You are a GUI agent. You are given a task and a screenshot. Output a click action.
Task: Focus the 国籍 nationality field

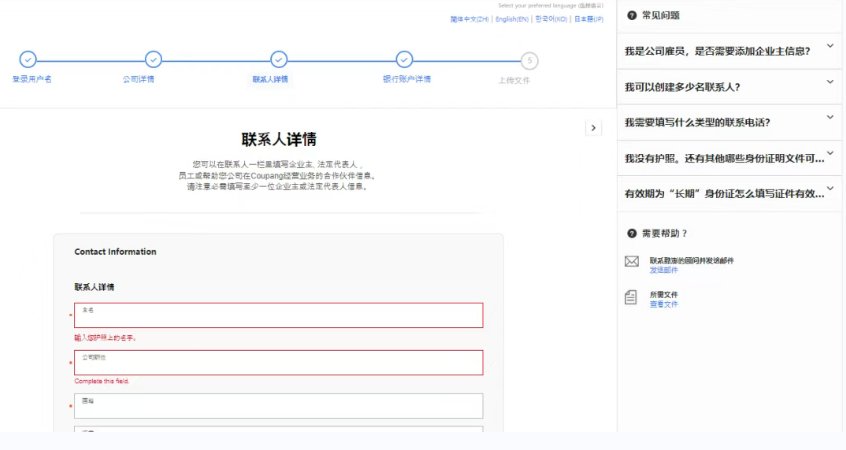[278, 406]
